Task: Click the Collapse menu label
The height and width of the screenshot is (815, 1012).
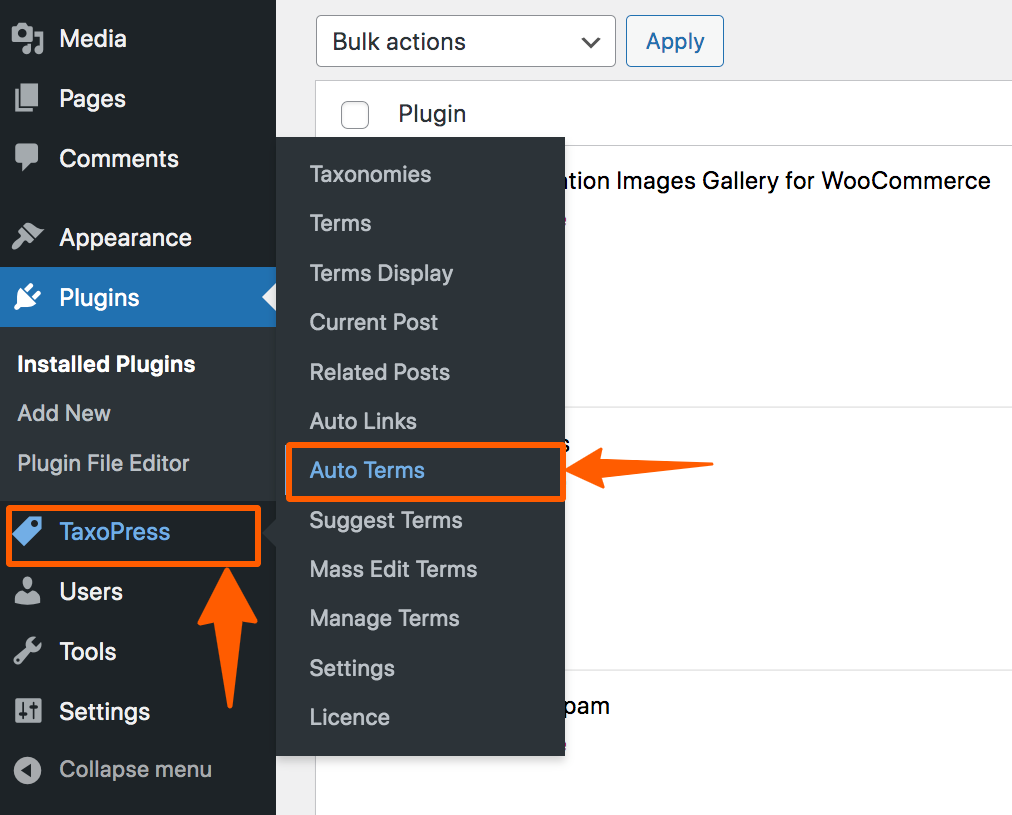Action: (136, 769)
